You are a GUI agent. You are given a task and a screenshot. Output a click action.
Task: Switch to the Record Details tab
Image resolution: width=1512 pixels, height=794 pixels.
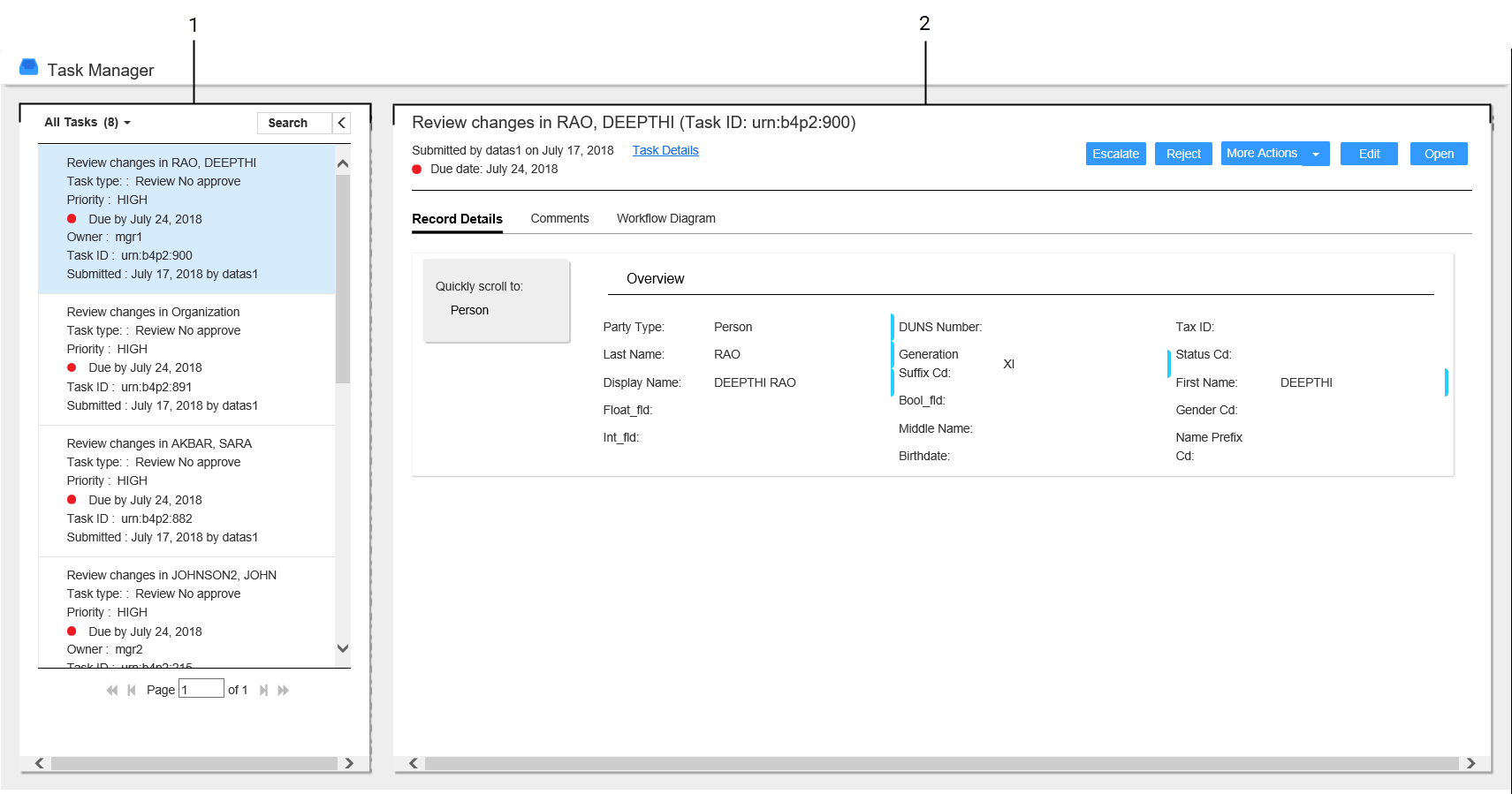pos(457,219)
